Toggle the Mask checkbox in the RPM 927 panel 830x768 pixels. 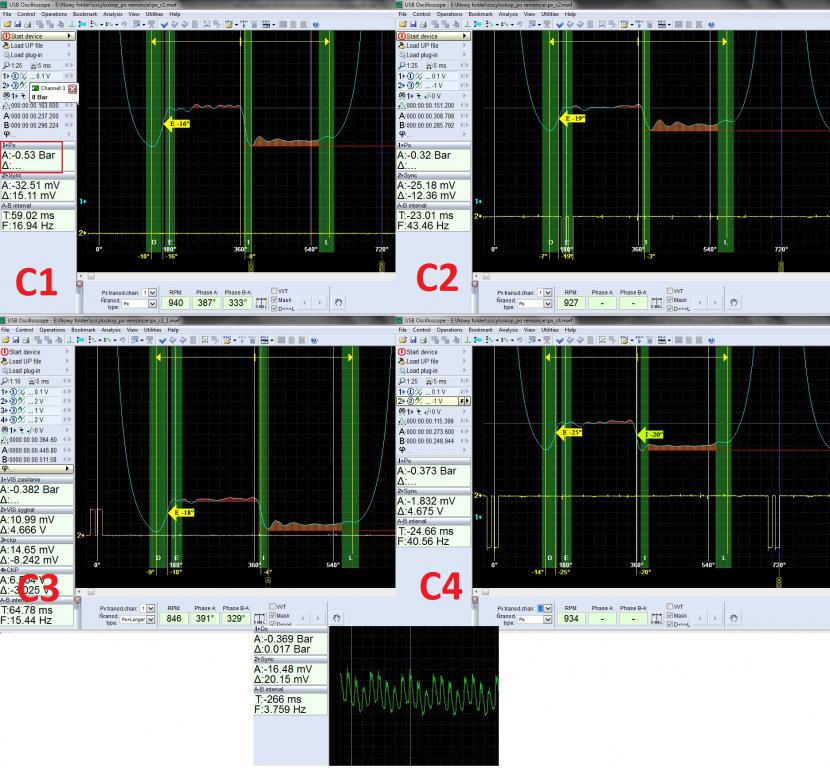click(672, 299)
